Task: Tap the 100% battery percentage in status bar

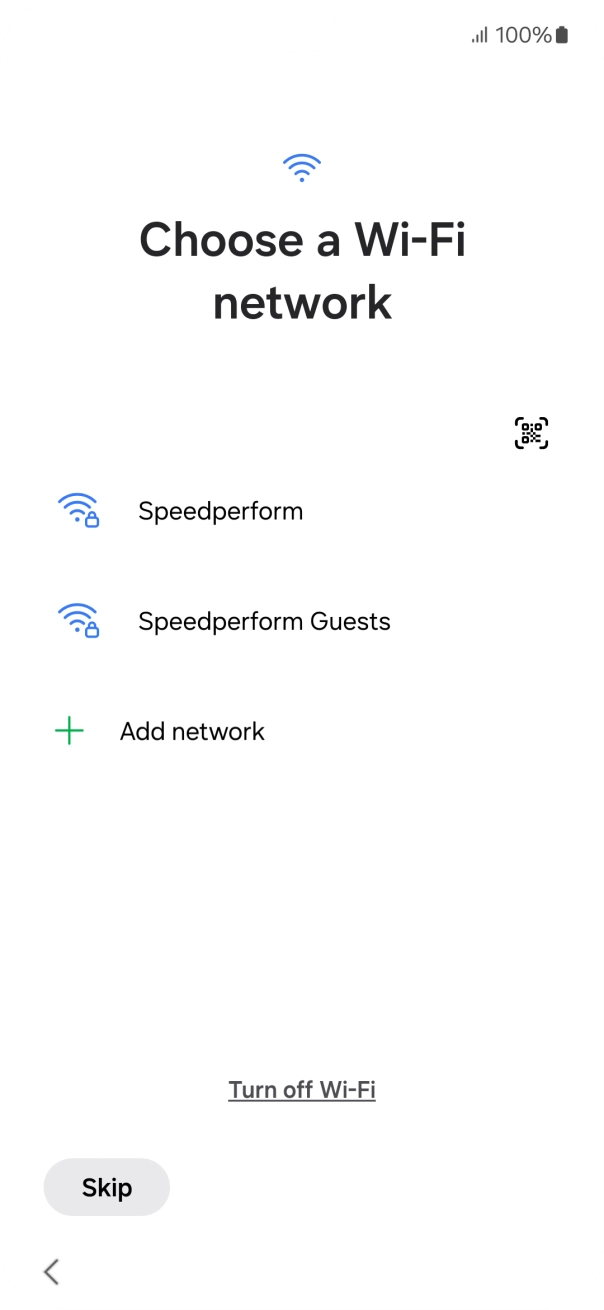Action: click(520, 34)
